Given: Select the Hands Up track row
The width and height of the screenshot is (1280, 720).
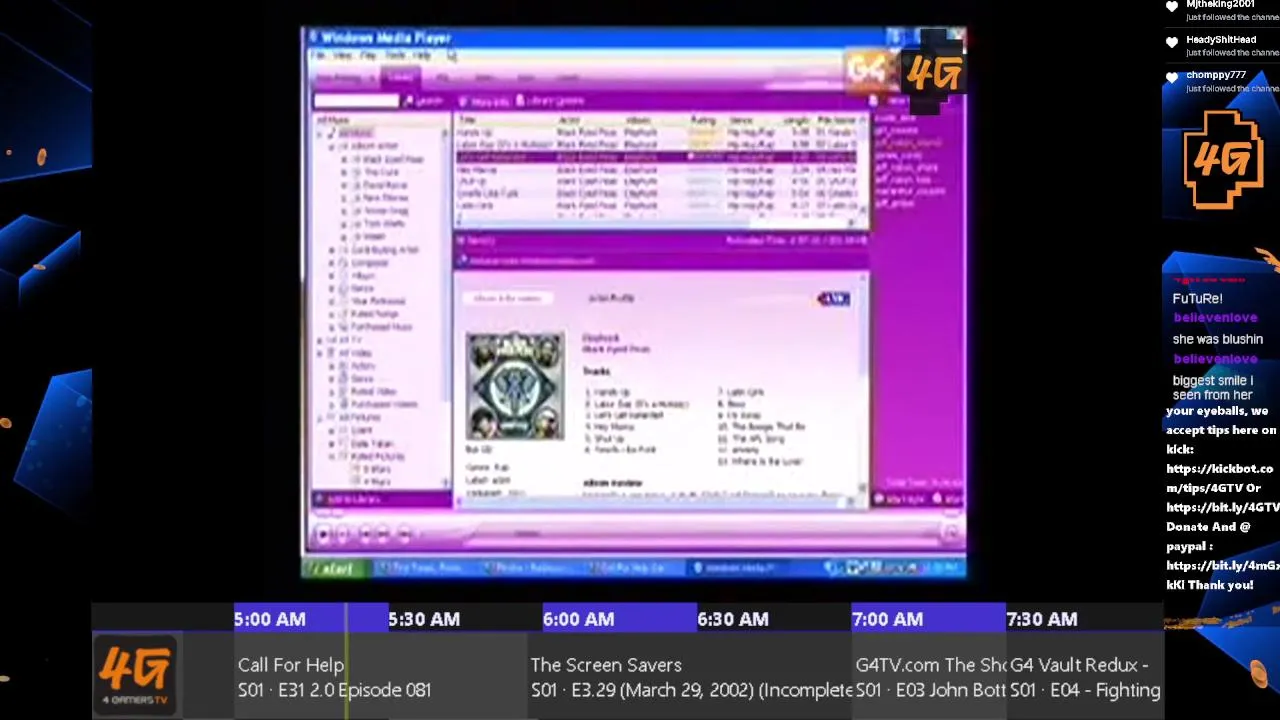Looking at the screenshot, I should [656, 132].
